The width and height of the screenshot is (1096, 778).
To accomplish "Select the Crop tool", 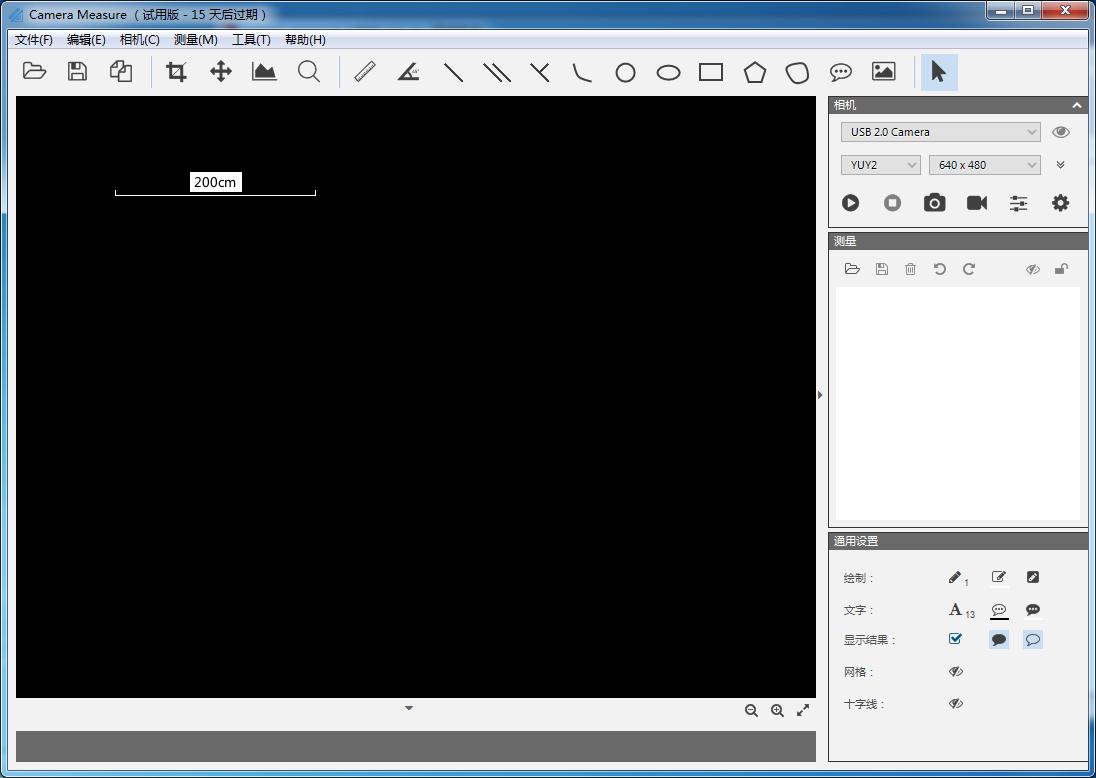I will [176, 71].
